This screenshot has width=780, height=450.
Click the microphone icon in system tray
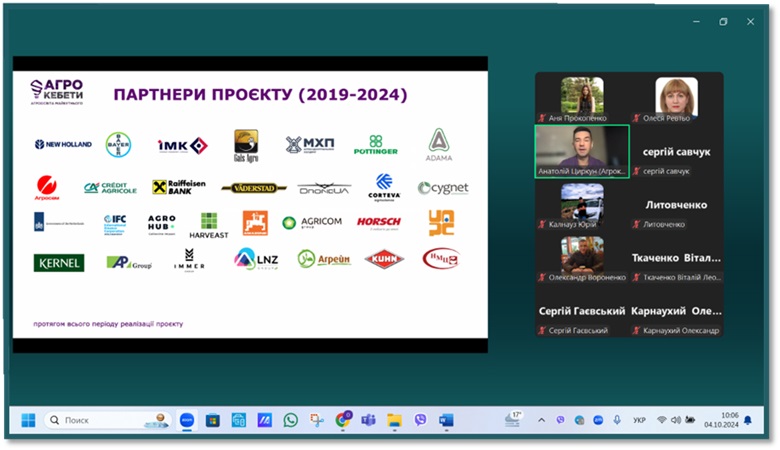tap(617, 420)
